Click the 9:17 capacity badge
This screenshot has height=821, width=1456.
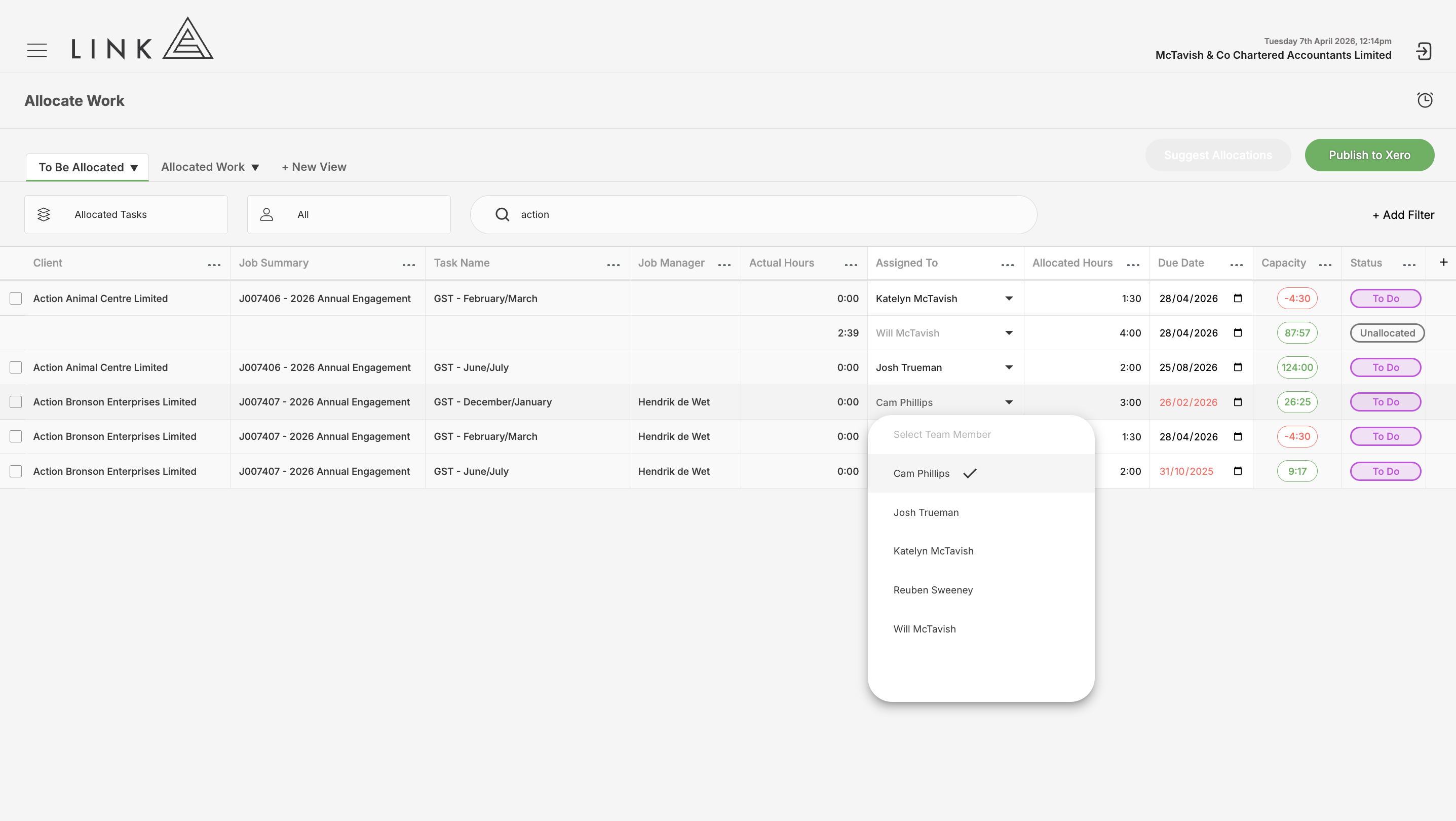[x=1297, y=471]
